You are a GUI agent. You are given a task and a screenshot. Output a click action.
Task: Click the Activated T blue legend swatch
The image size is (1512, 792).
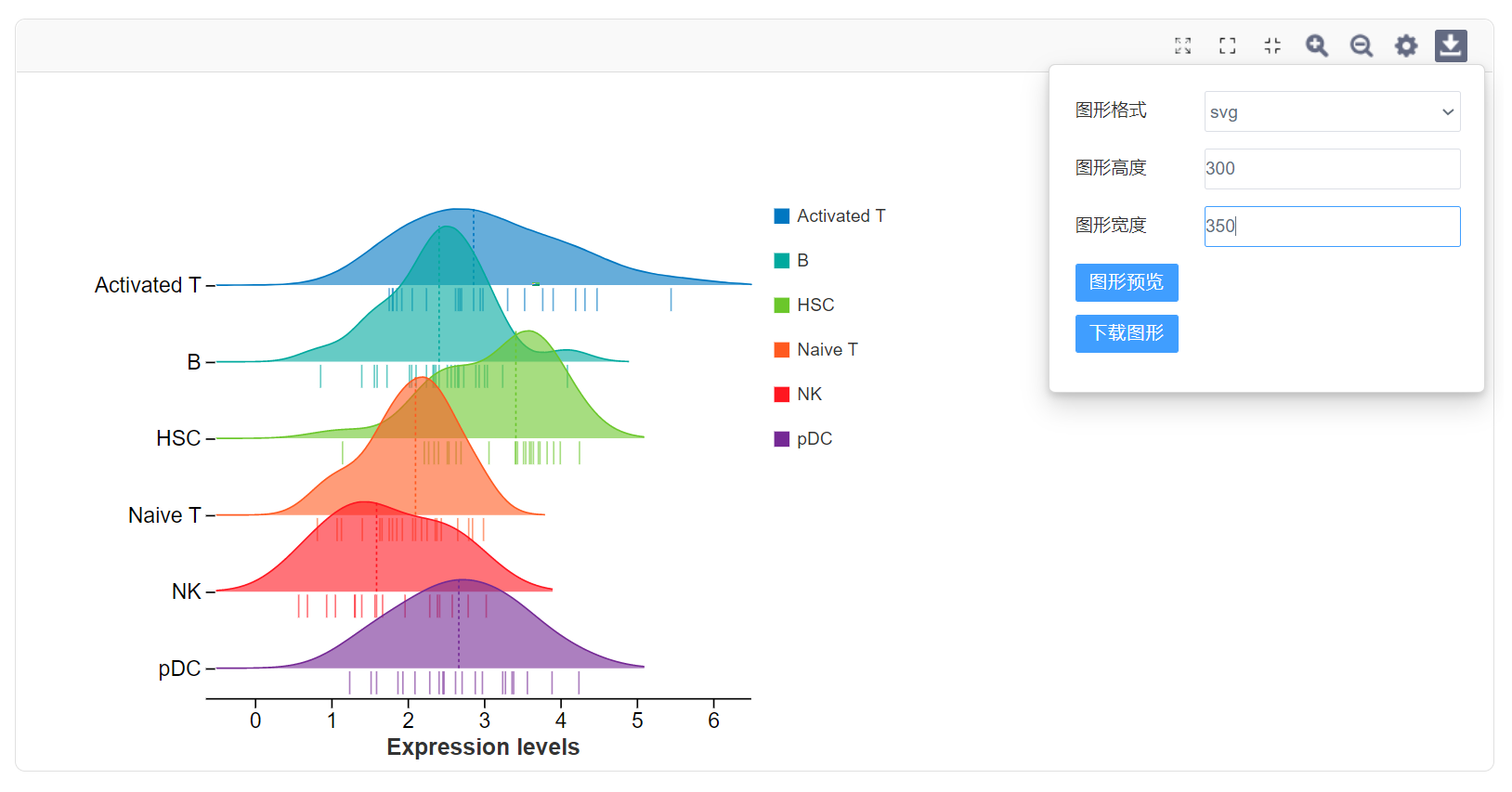coord(782,216)
